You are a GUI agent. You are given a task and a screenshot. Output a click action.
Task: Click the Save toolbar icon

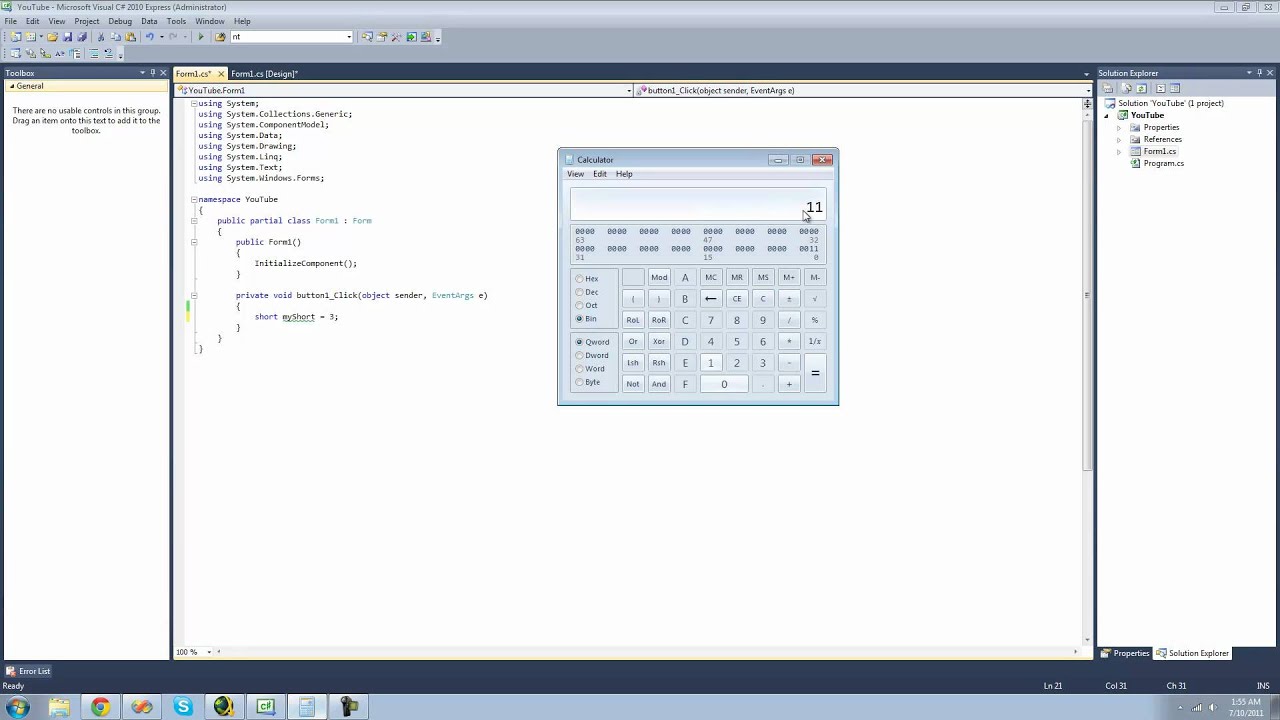coord(68,37)
